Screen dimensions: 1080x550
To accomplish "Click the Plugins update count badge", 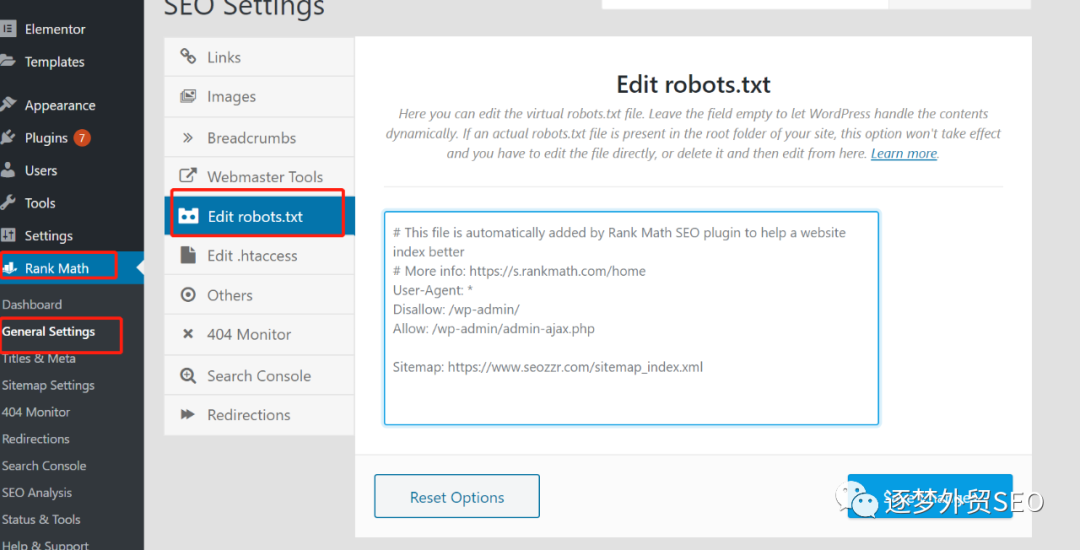I will 82,138.
